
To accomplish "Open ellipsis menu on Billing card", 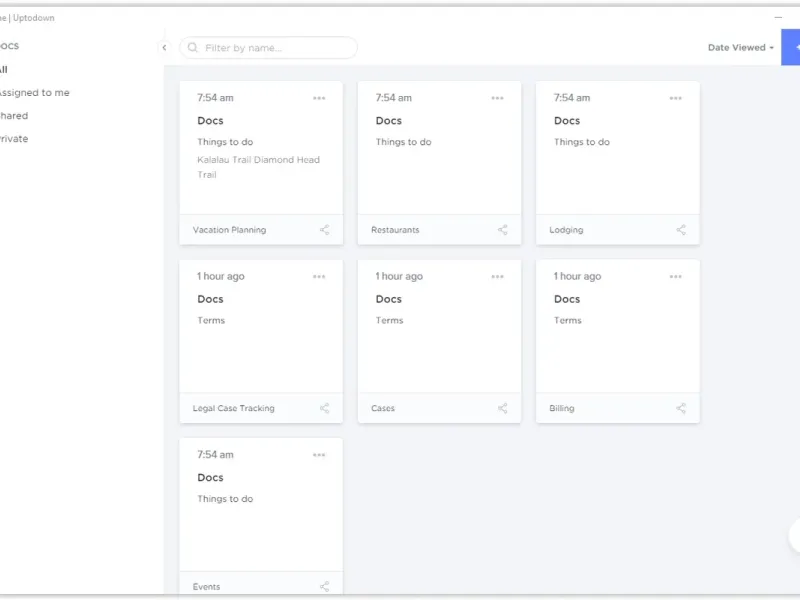I will [676, 277].
